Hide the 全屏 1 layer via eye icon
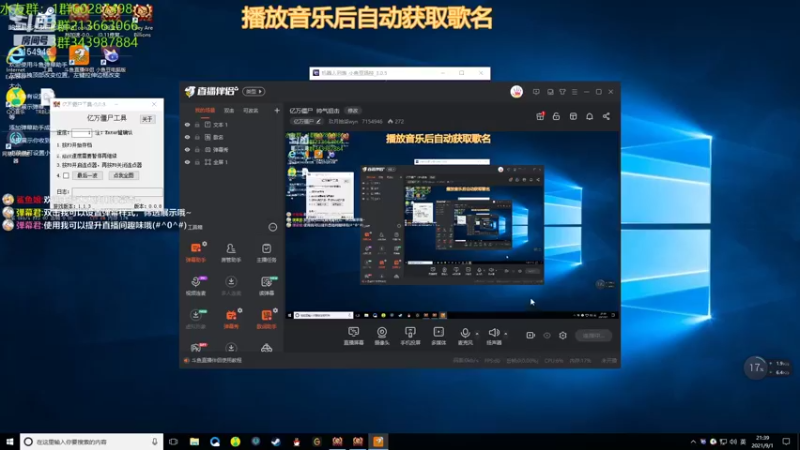Image resolution: width=800 pixels, height=450 pixels. point(187,162)
